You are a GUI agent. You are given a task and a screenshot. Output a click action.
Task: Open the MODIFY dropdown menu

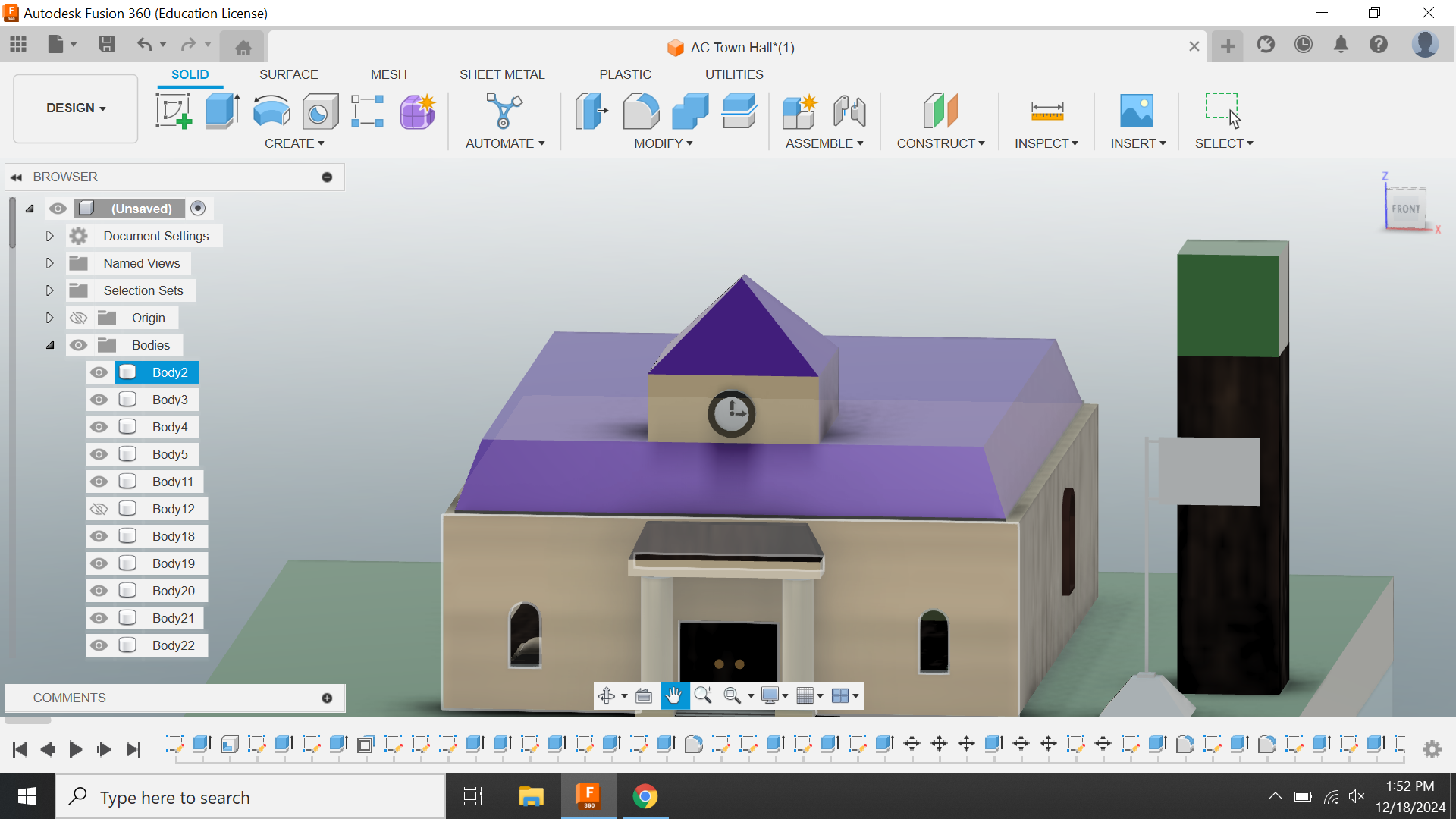pos(664,143)
